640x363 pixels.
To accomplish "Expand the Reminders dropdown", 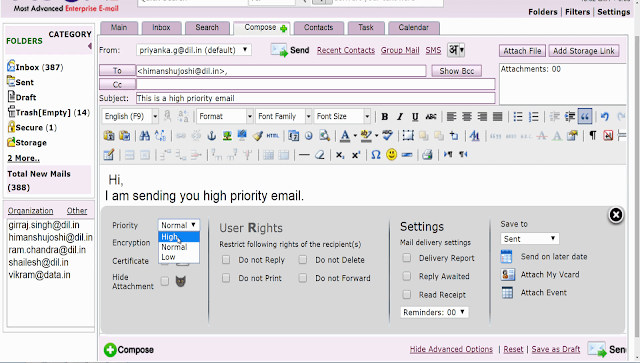I will coord(434,312).
